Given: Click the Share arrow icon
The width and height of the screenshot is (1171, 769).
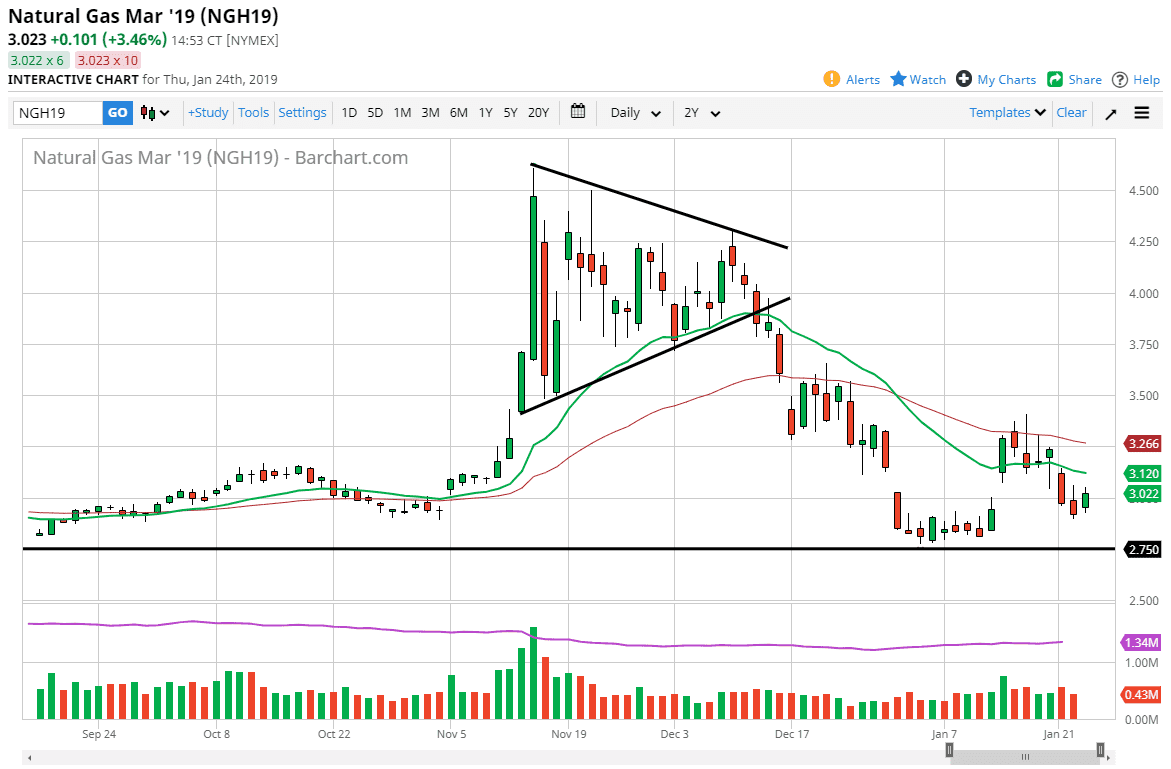Looking at the screenshot, I should (1055, 79).
